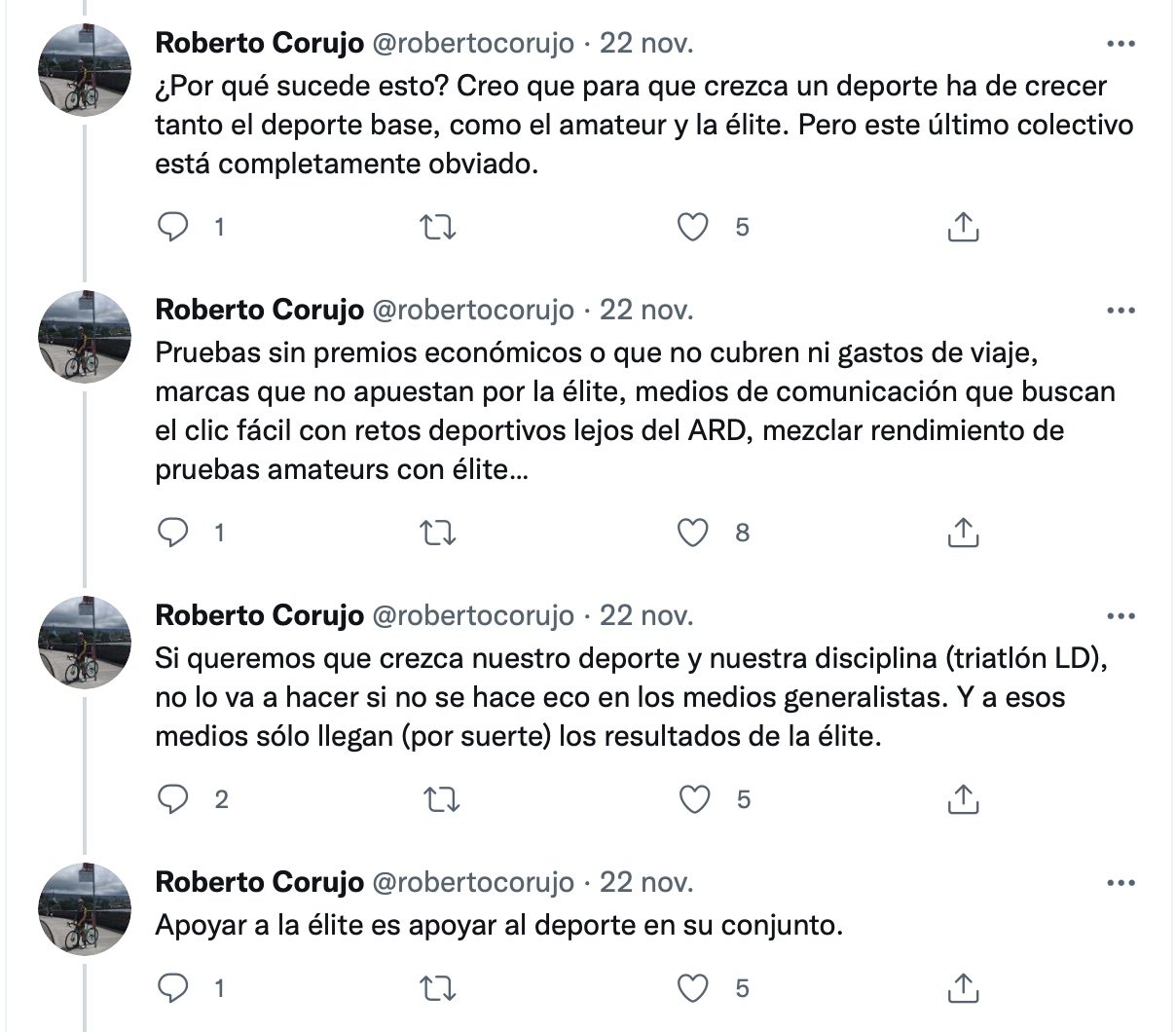Share the "Apoyar a la élite" tweet

click(x=962, y=988)
